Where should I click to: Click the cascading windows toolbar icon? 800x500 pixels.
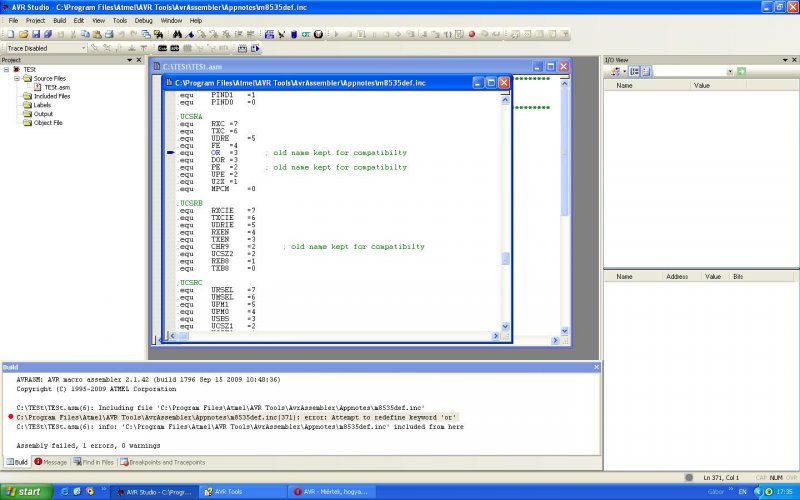[x=146, y=34]
